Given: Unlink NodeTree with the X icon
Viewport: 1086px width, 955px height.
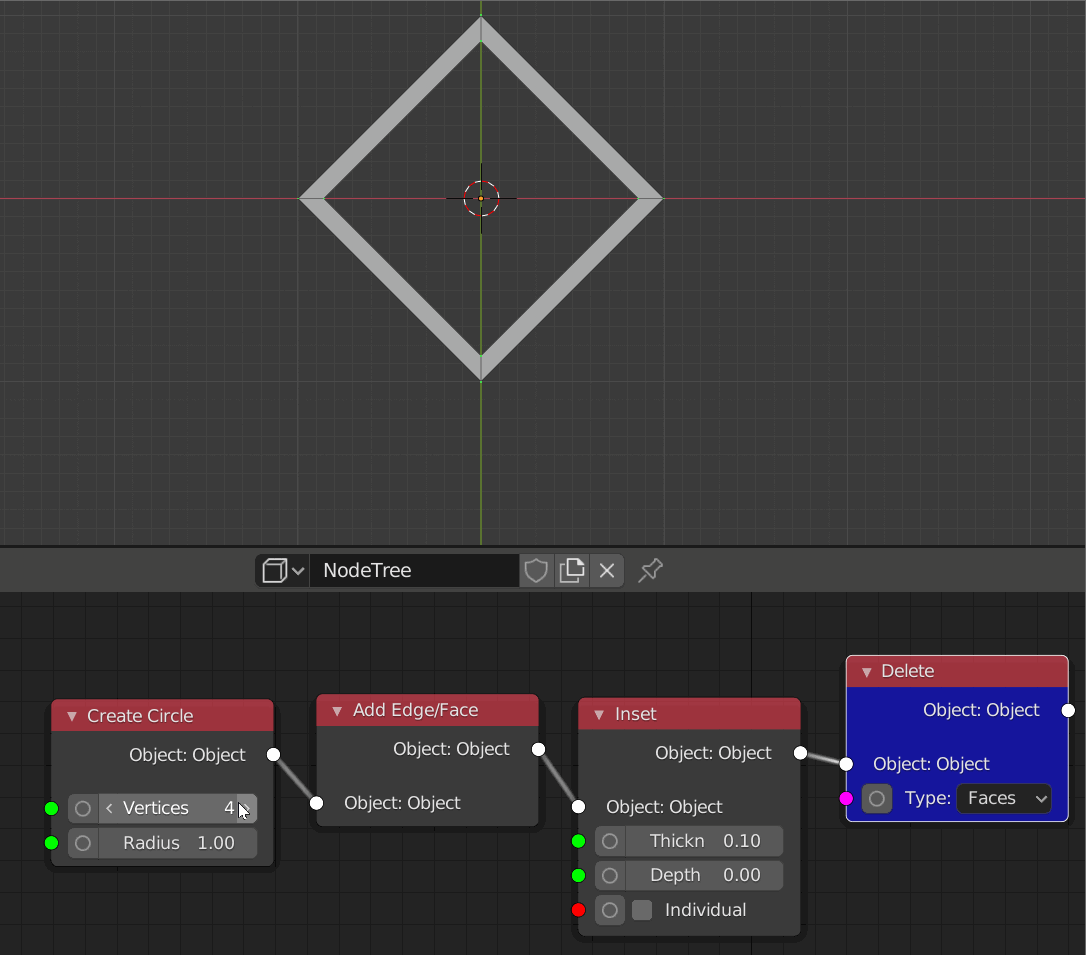Looking at the screenshot, I should (x=606, y=570).
